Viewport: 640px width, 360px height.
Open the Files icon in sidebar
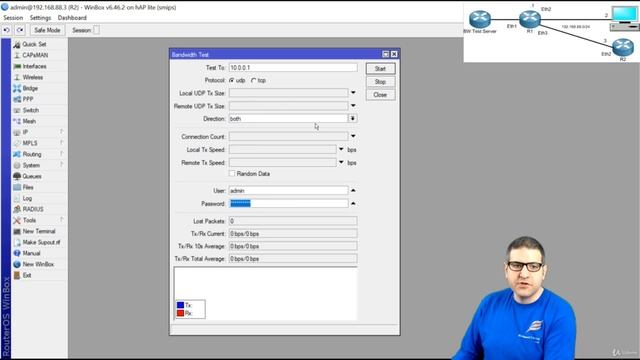pyautogui.click(x=17, y=187)
